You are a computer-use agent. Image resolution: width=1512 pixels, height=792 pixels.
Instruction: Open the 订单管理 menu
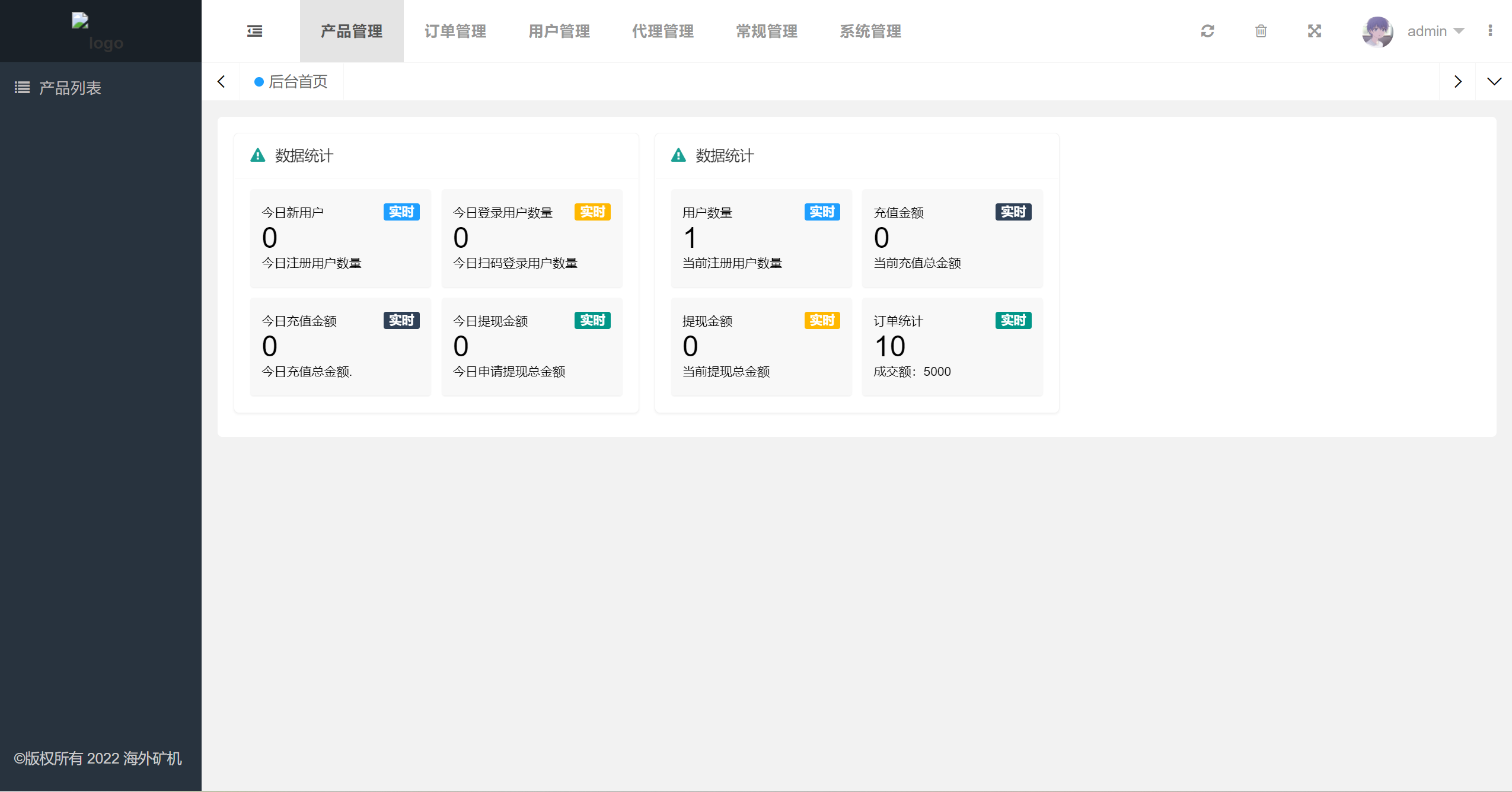(455, 31)
